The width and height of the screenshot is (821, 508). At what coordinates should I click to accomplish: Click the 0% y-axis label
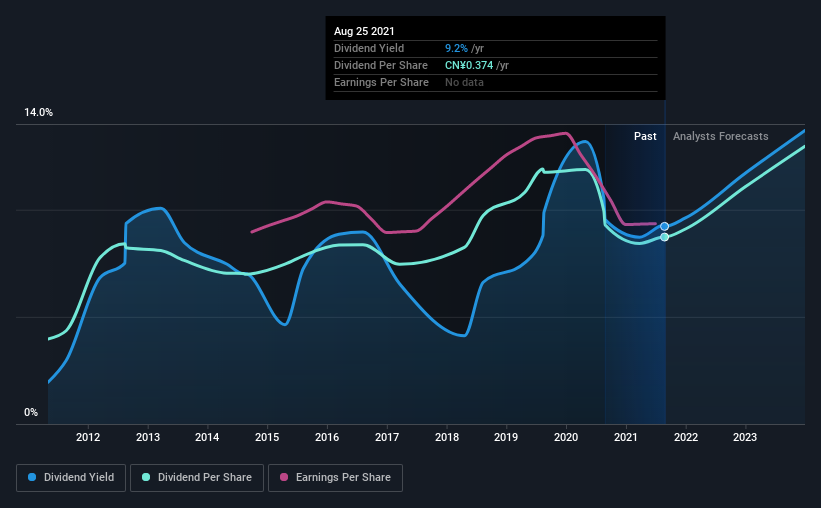pos(31,413)
